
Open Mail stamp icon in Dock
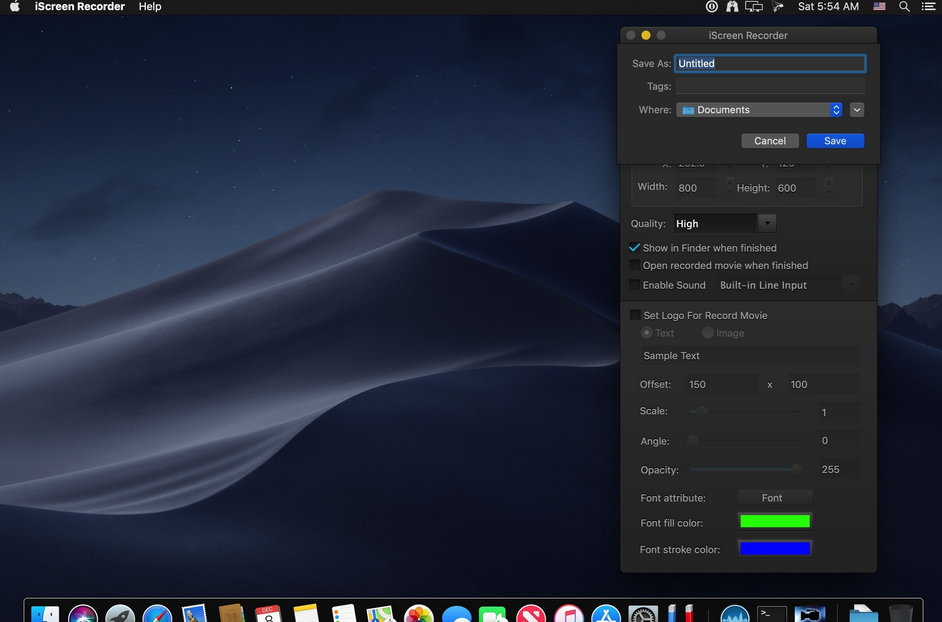[x=195, y=613]
